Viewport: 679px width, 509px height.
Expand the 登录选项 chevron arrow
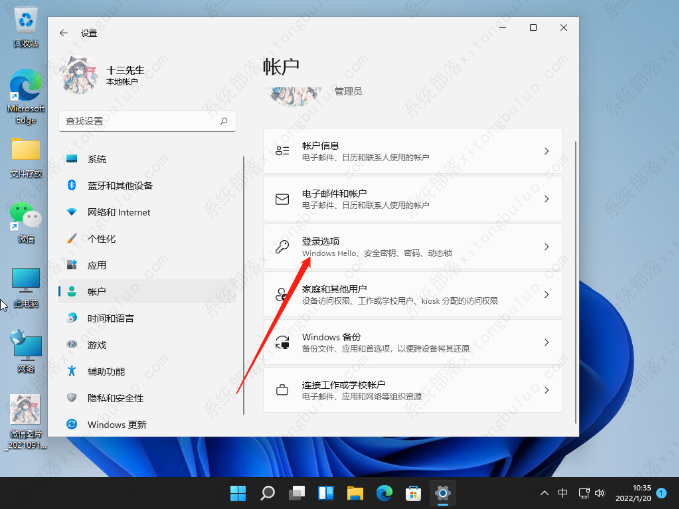pyautogui.click(x=546, y=246)
